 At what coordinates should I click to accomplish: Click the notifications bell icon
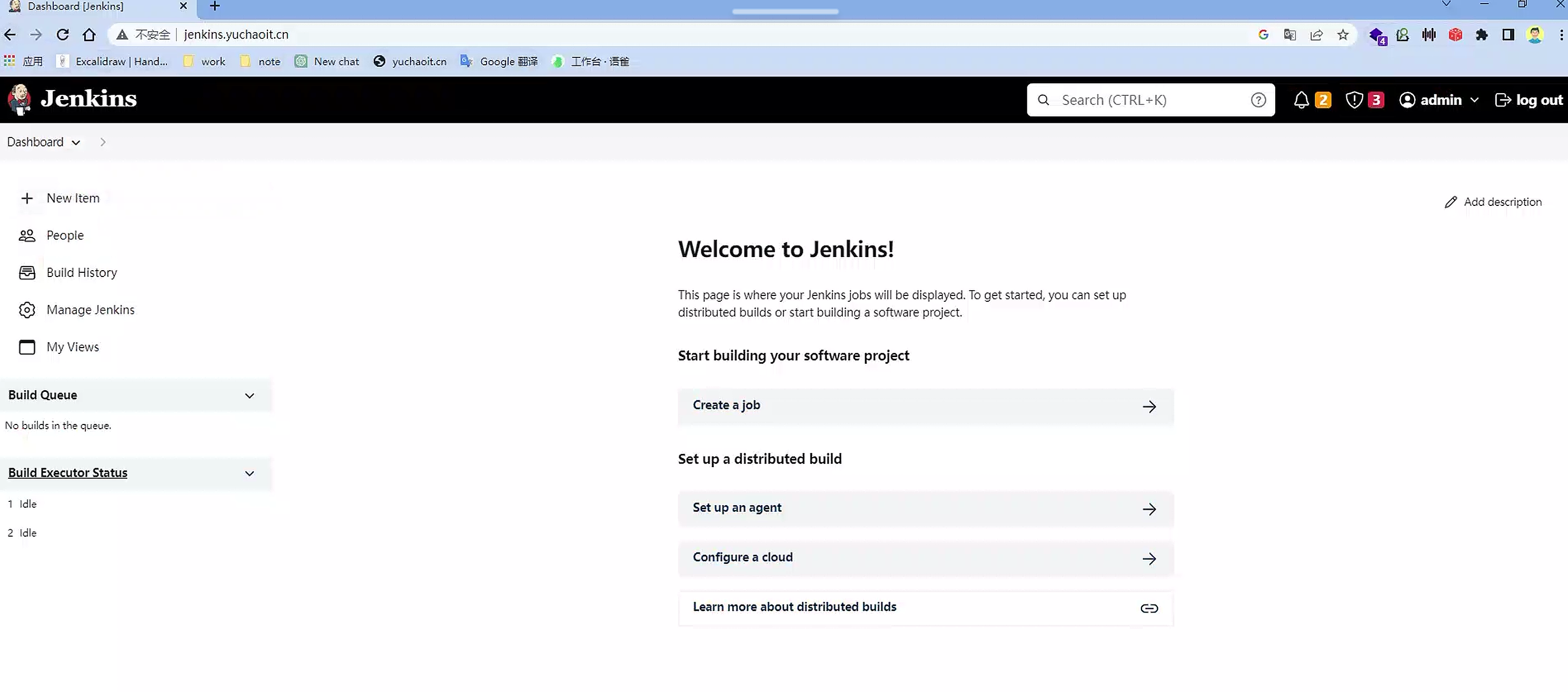pos(1301,100)
